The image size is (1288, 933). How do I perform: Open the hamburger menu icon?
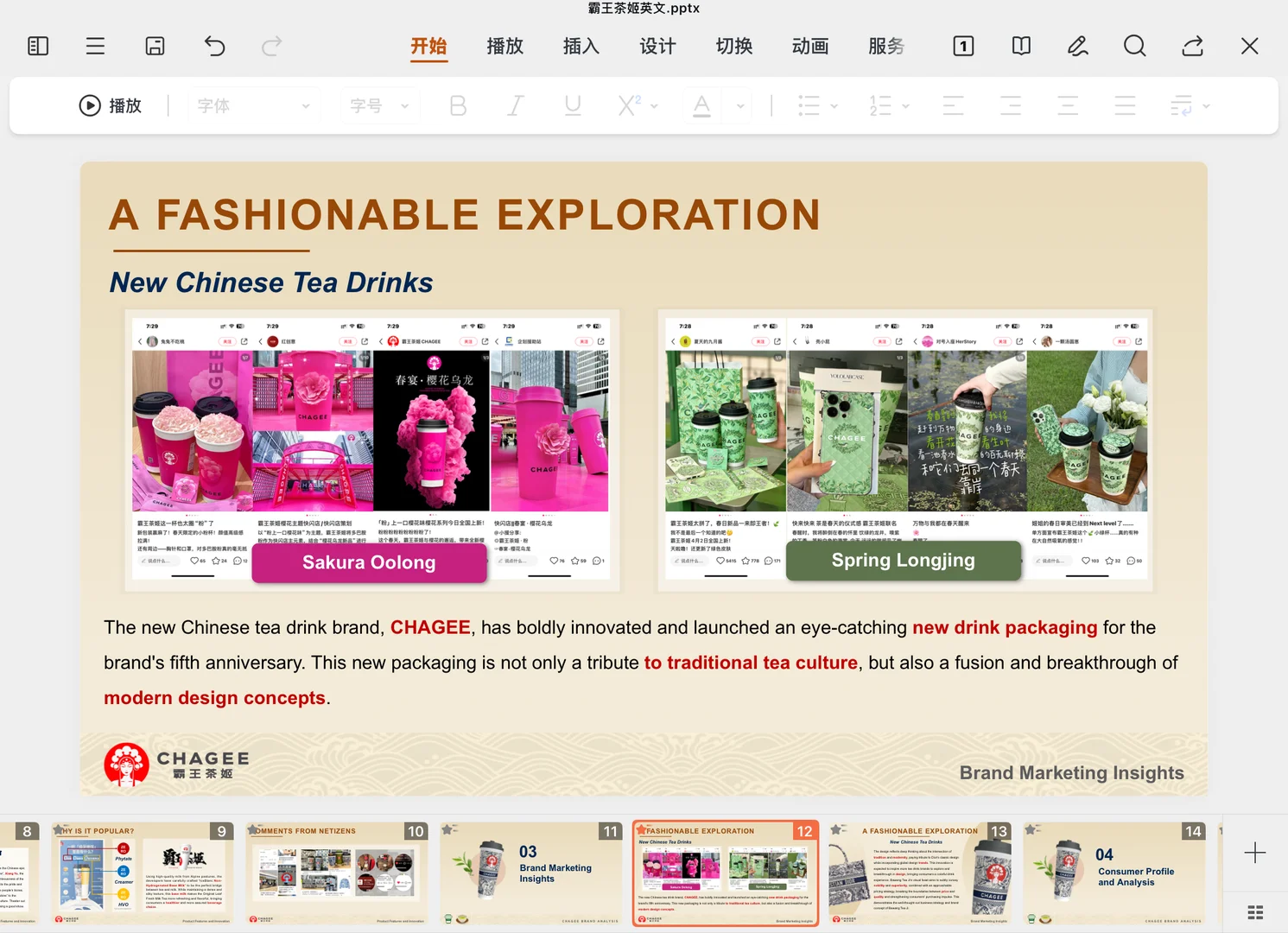(x=95, y=46)
